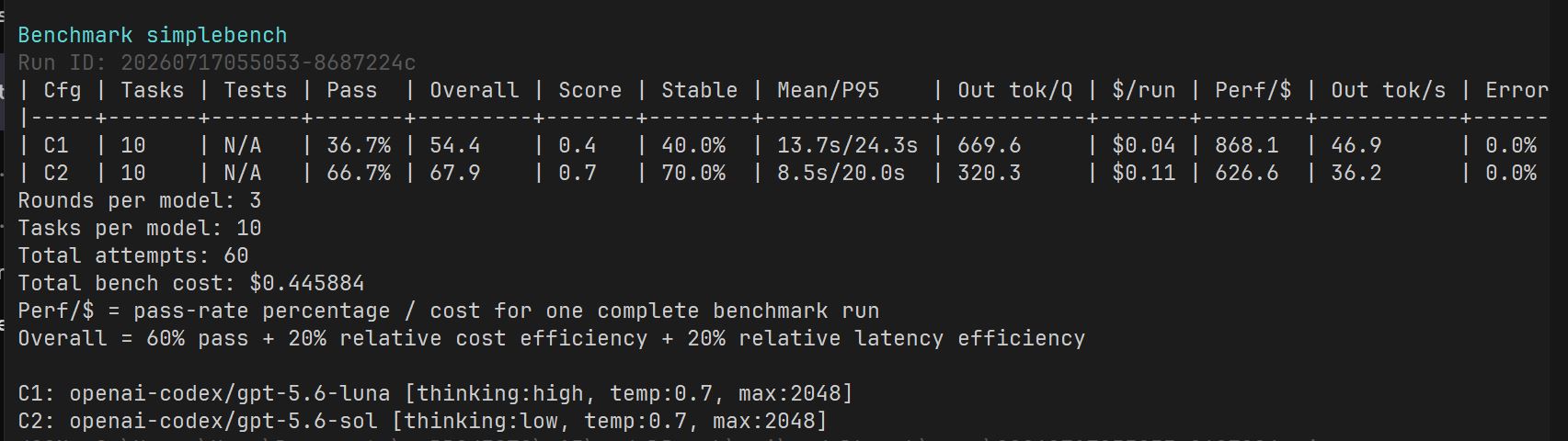Click the Run ID 20260717055053-8687224c line
The image size is (1568, 441).
pyautogui.click(x=217, y=62)
